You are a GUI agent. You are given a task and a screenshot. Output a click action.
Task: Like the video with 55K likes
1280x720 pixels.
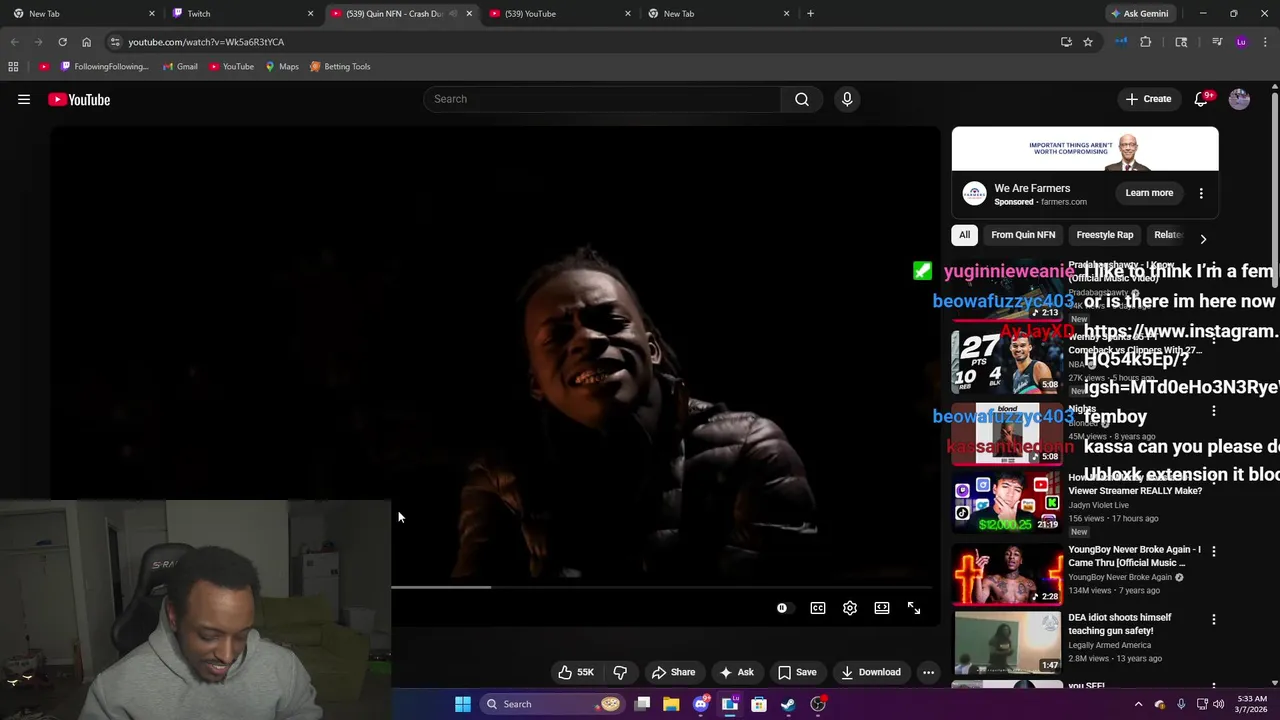click(x=576, y=672)
